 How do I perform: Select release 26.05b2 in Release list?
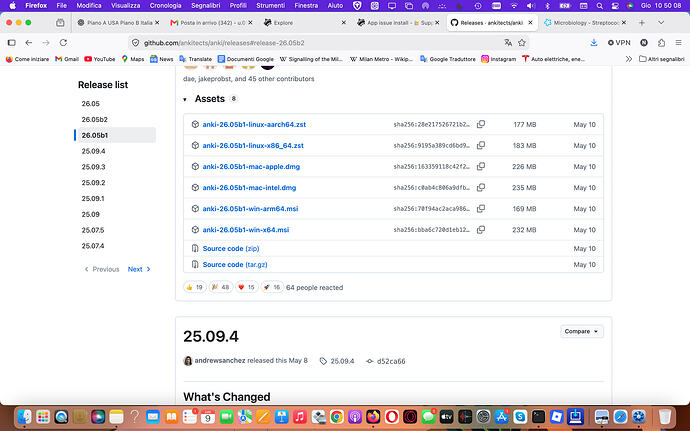coord(95,119)
